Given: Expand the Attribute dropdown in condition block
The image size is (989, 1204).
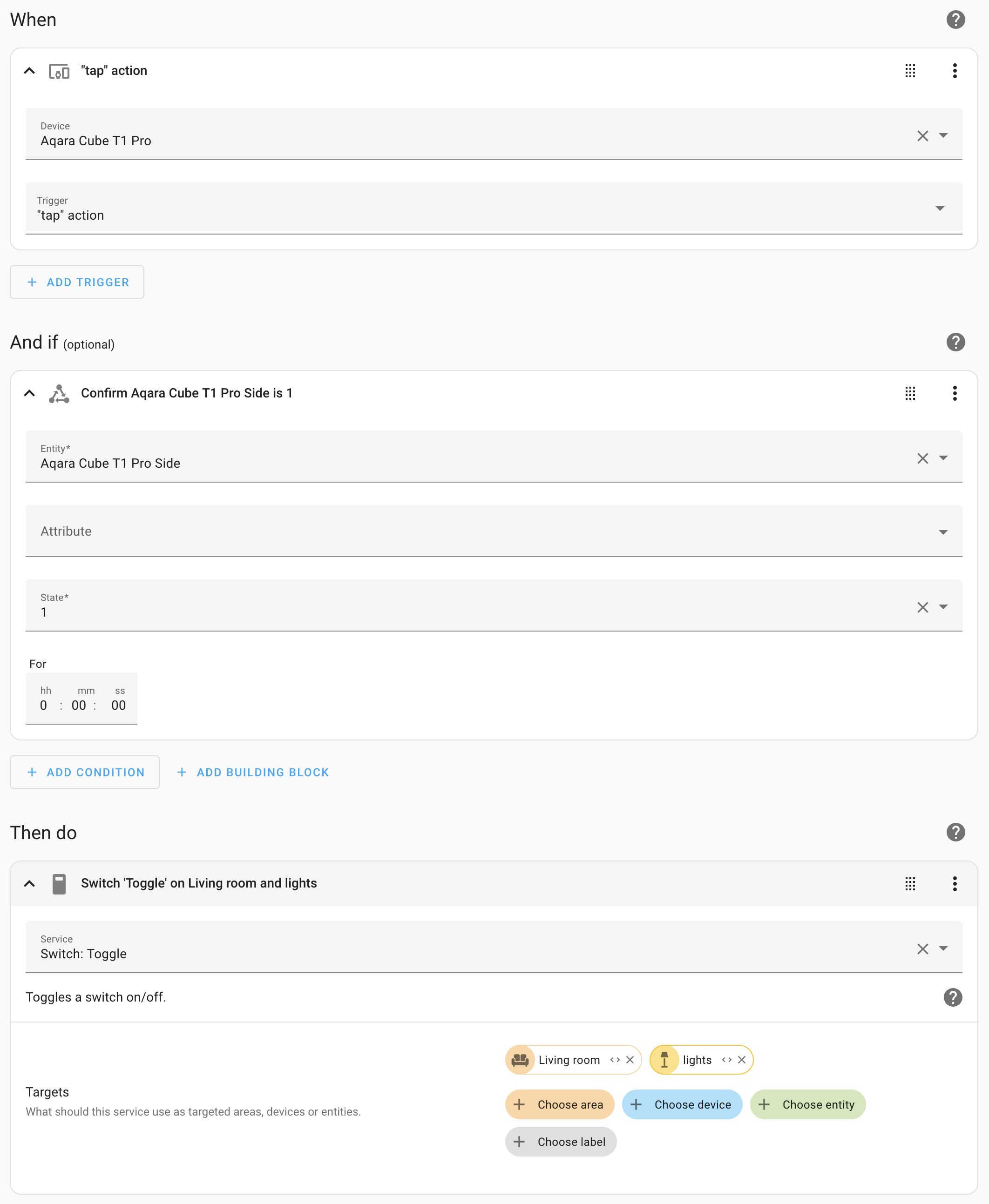Looking at the screenshot, I should point(943,531).
